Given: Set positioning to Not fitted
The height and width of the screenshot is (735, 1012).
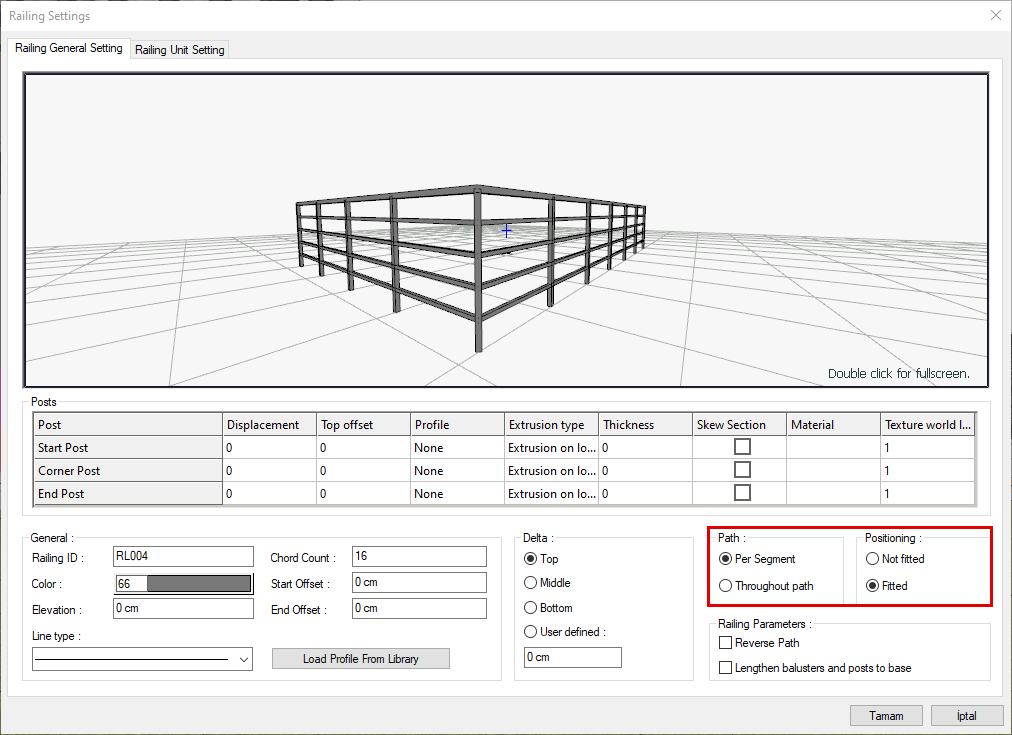Looking at the screenshot, I should [x=873, y=559].
